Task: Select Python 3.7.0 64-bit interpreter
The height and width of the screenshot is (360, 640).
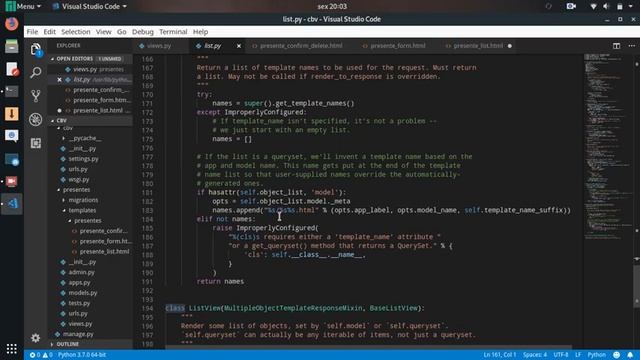Action: pos(82,355)
